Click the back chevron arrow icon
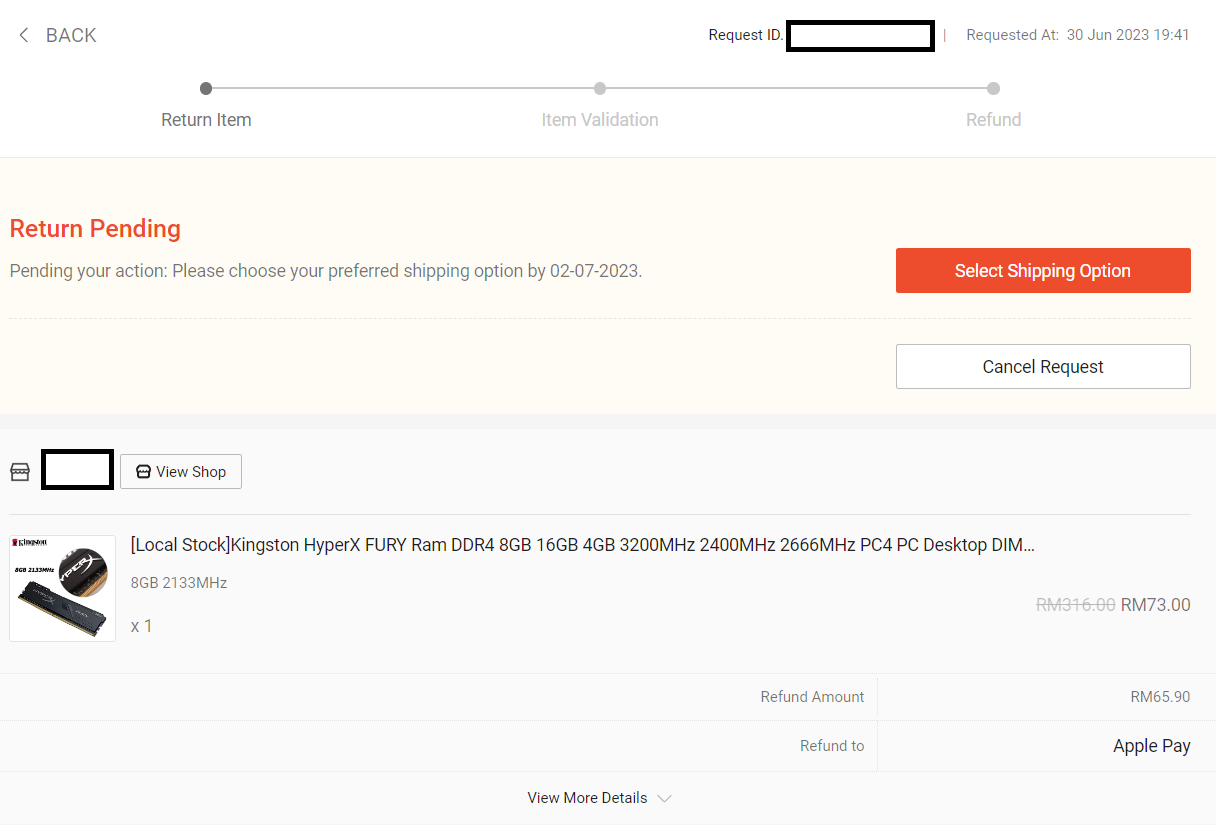 coord(24,35)
